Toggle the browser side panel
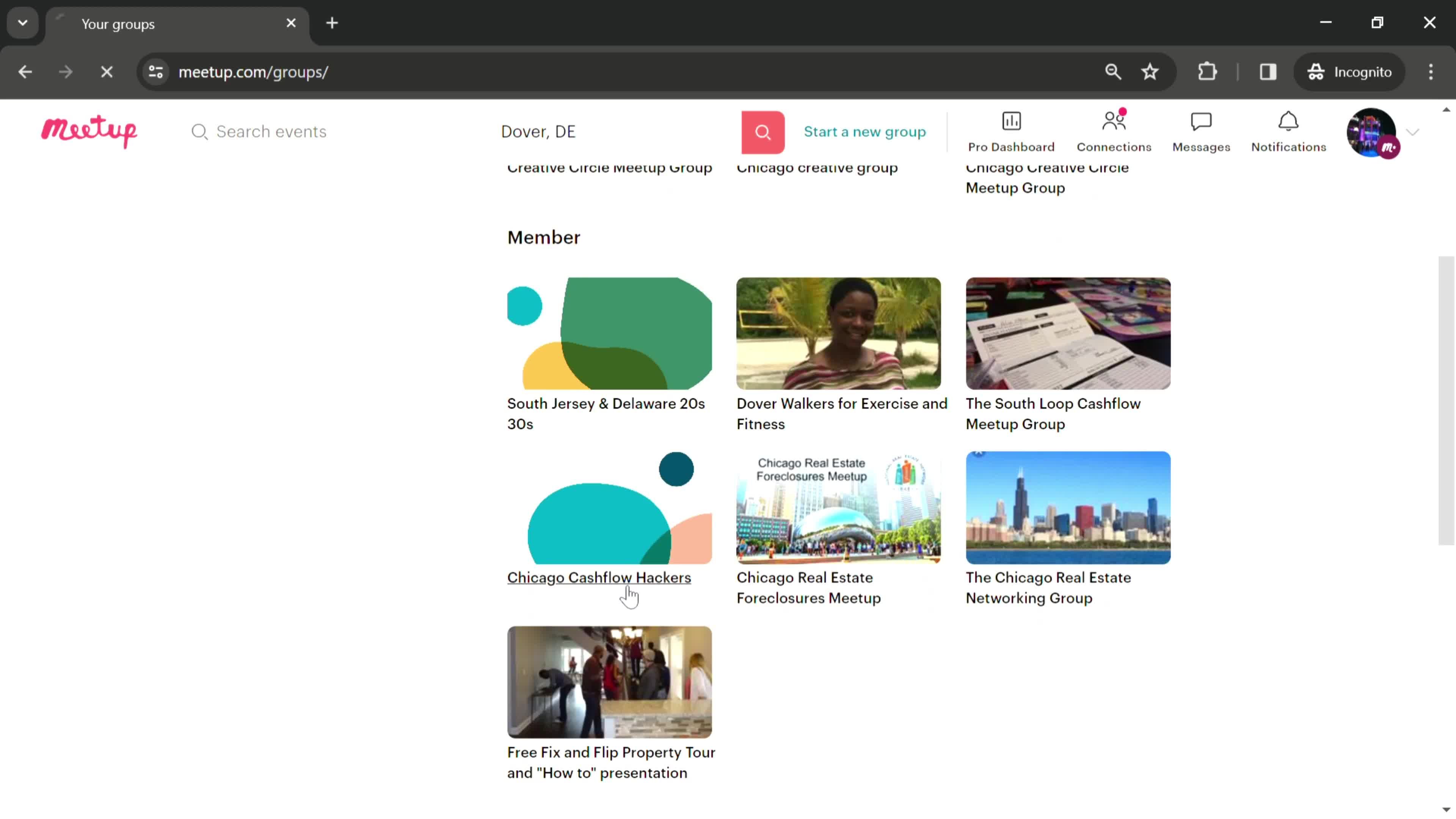 coord(1268,72)
